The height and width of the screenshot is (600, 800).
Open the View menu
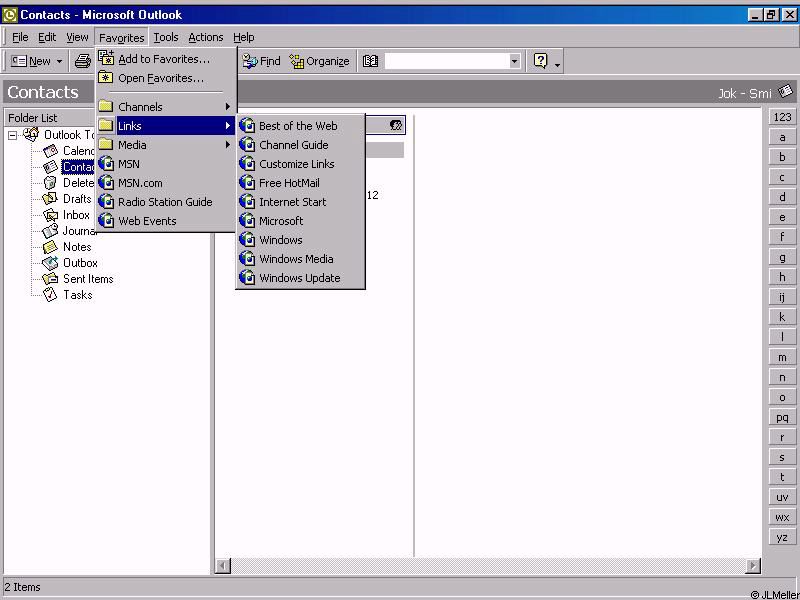(x=77, y=37)
